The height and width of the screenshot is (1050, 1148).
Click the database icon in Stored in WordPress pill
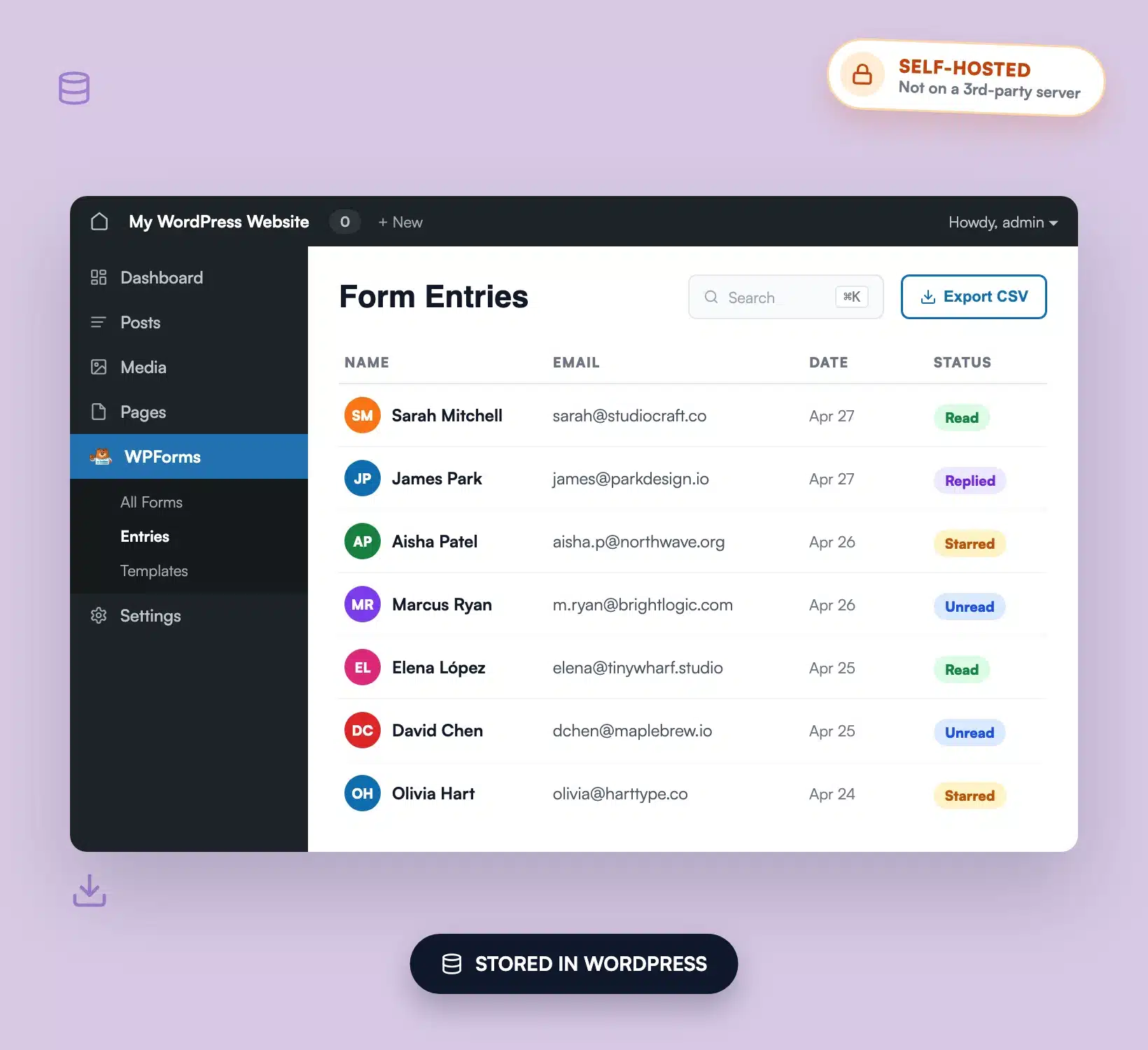tap(452, 964)
